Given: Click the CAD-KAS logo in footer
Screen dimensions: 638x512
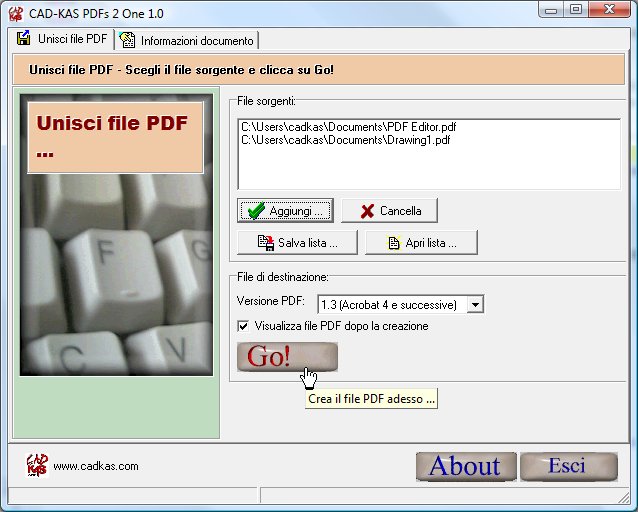Looking at the screenshot, I should (36, 465).
